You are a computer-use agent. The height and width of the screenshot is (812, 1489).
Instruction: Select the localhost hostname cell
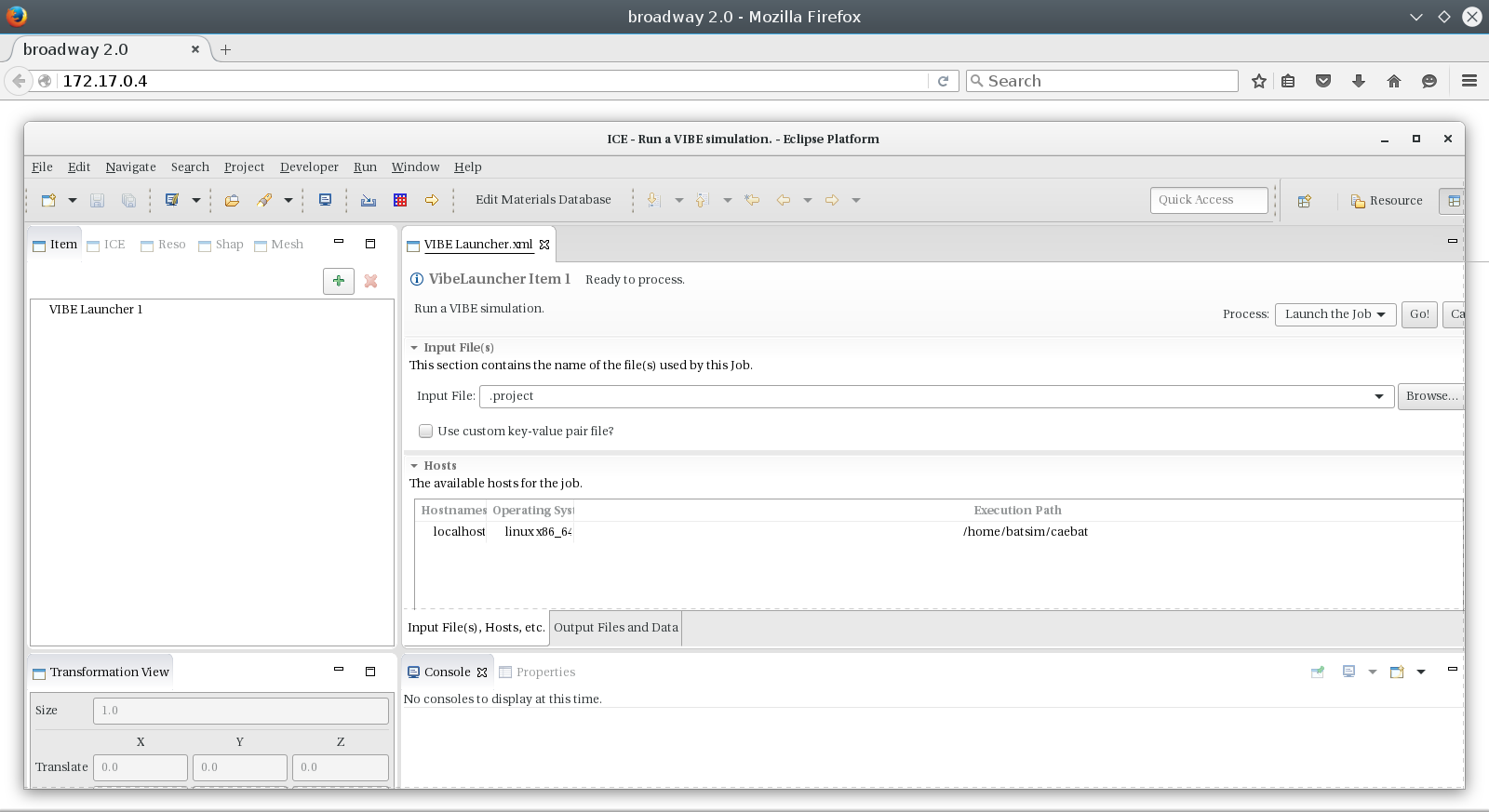coord(459,532)
